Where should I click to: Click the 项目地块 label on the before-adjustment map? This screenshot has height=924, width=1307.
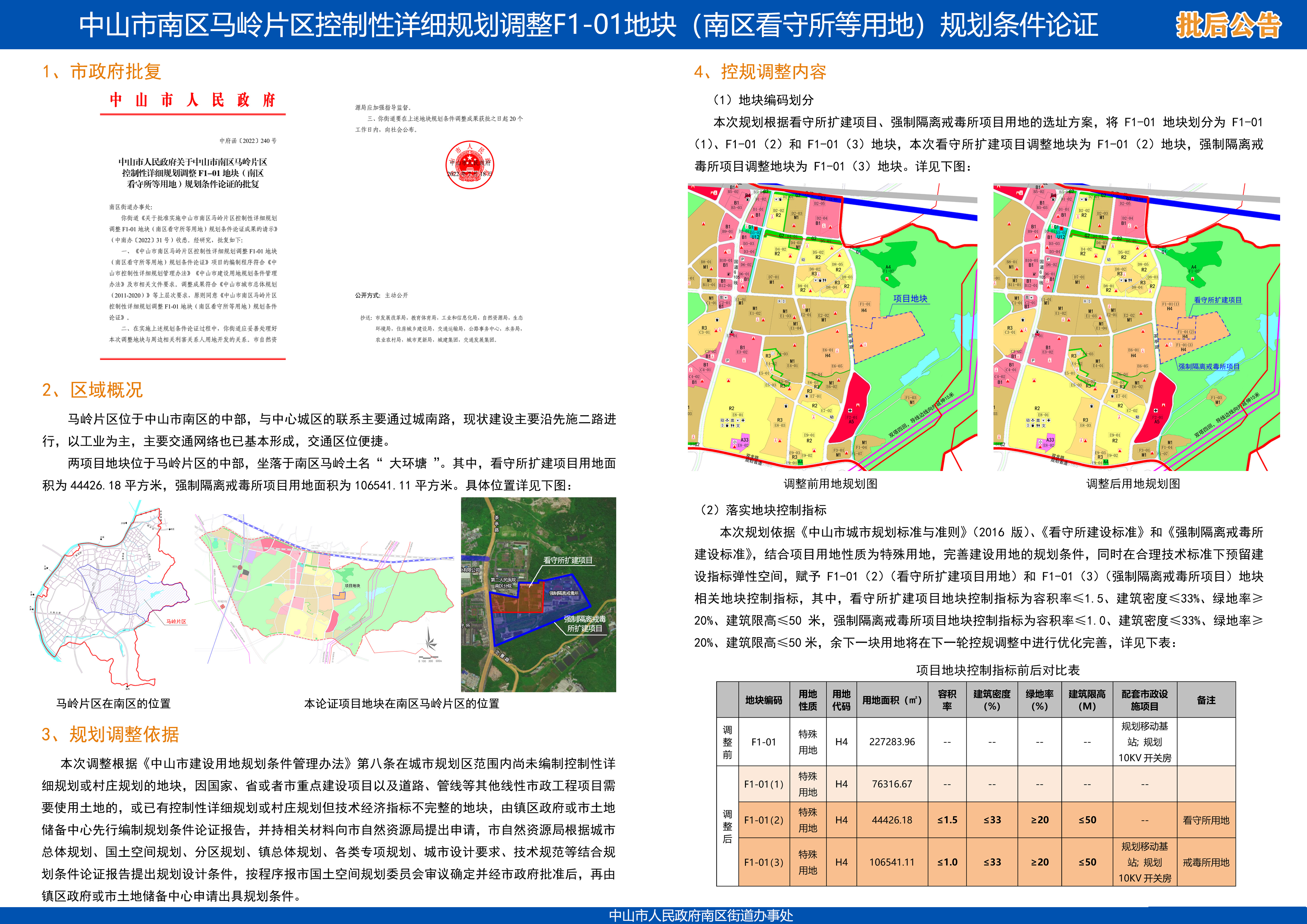910,299
